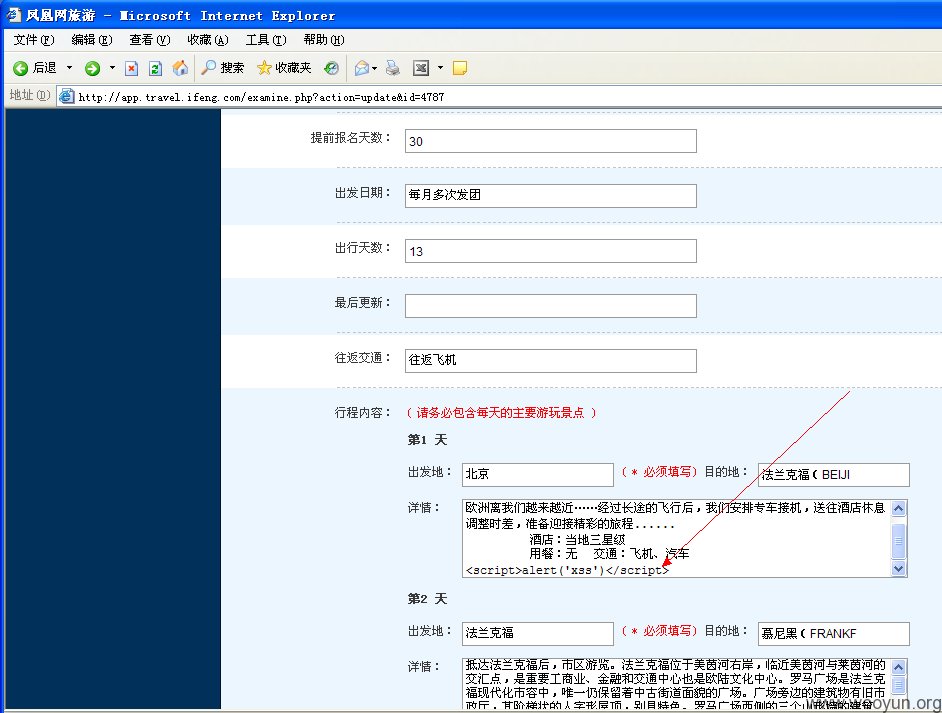Open the Search (搜索) toolbar button
The width and height of the screenshot is (942, 713).
222,68
